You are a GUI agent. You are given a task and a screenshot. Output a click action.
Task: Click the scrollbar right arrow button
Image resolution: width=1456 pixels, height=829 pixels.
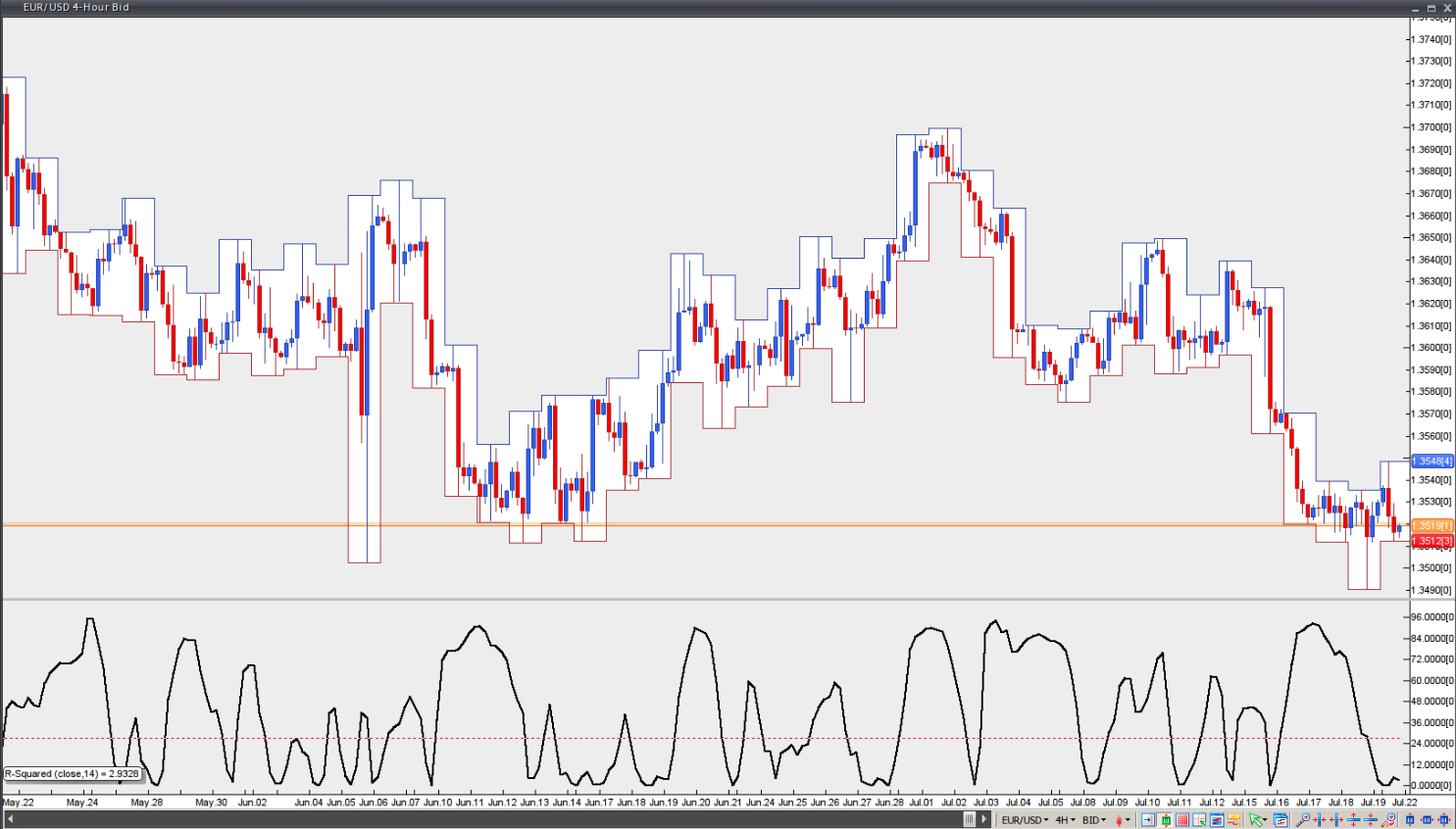[984, 819]
